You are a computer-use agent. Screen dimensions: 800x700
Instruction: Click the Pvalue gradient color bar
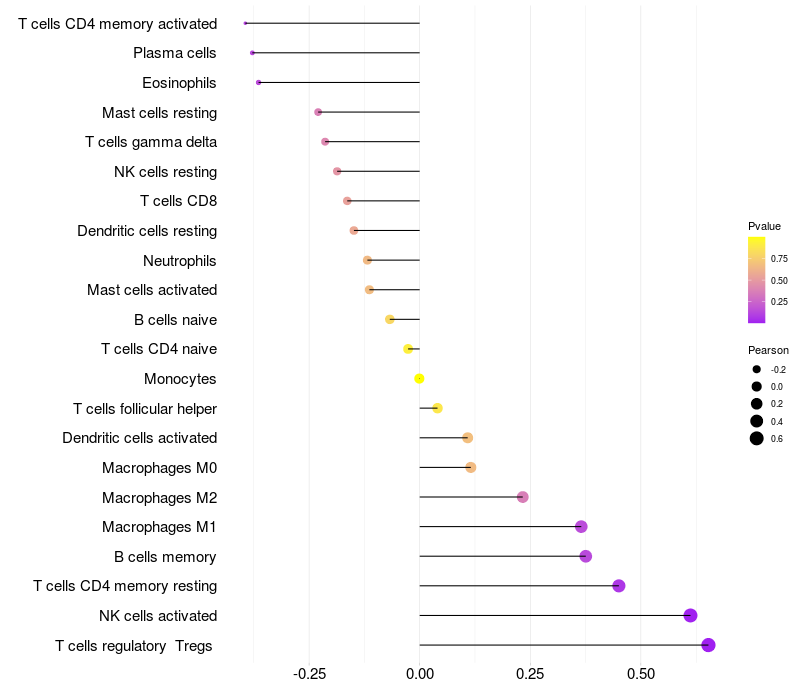[x=757, y=280]
